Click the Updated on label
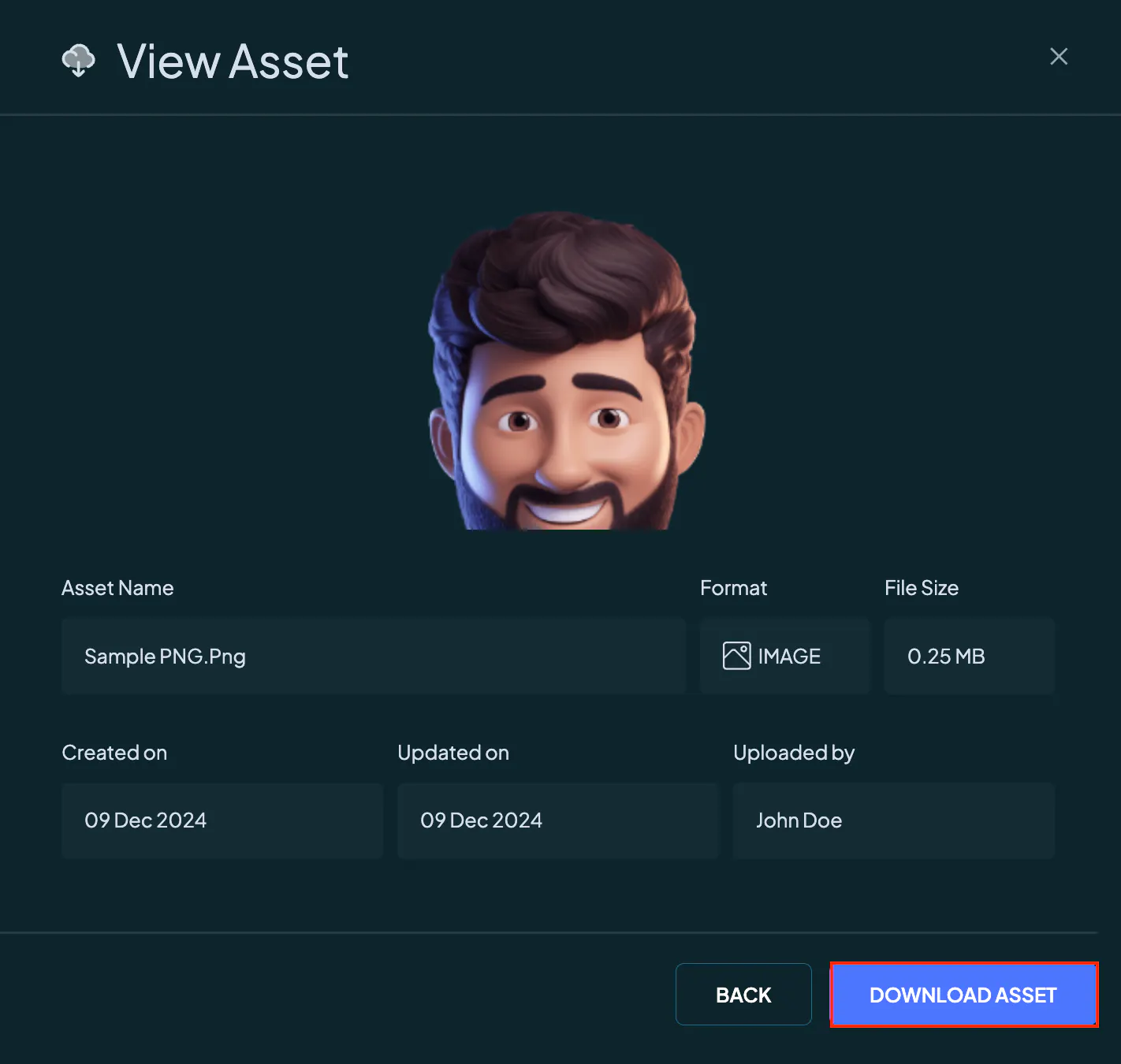Viewport: 1121px width, 1064px height. tap(453, 753)
